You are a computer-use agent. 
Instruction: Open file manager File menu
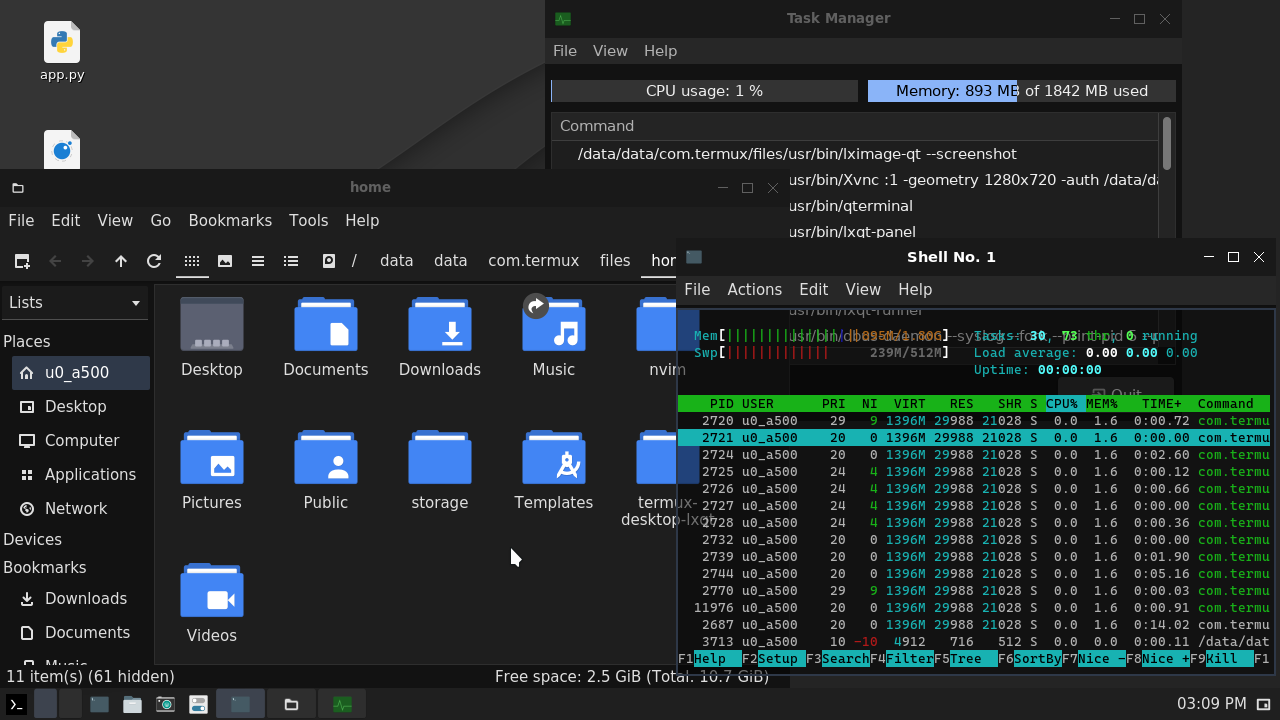21,220
